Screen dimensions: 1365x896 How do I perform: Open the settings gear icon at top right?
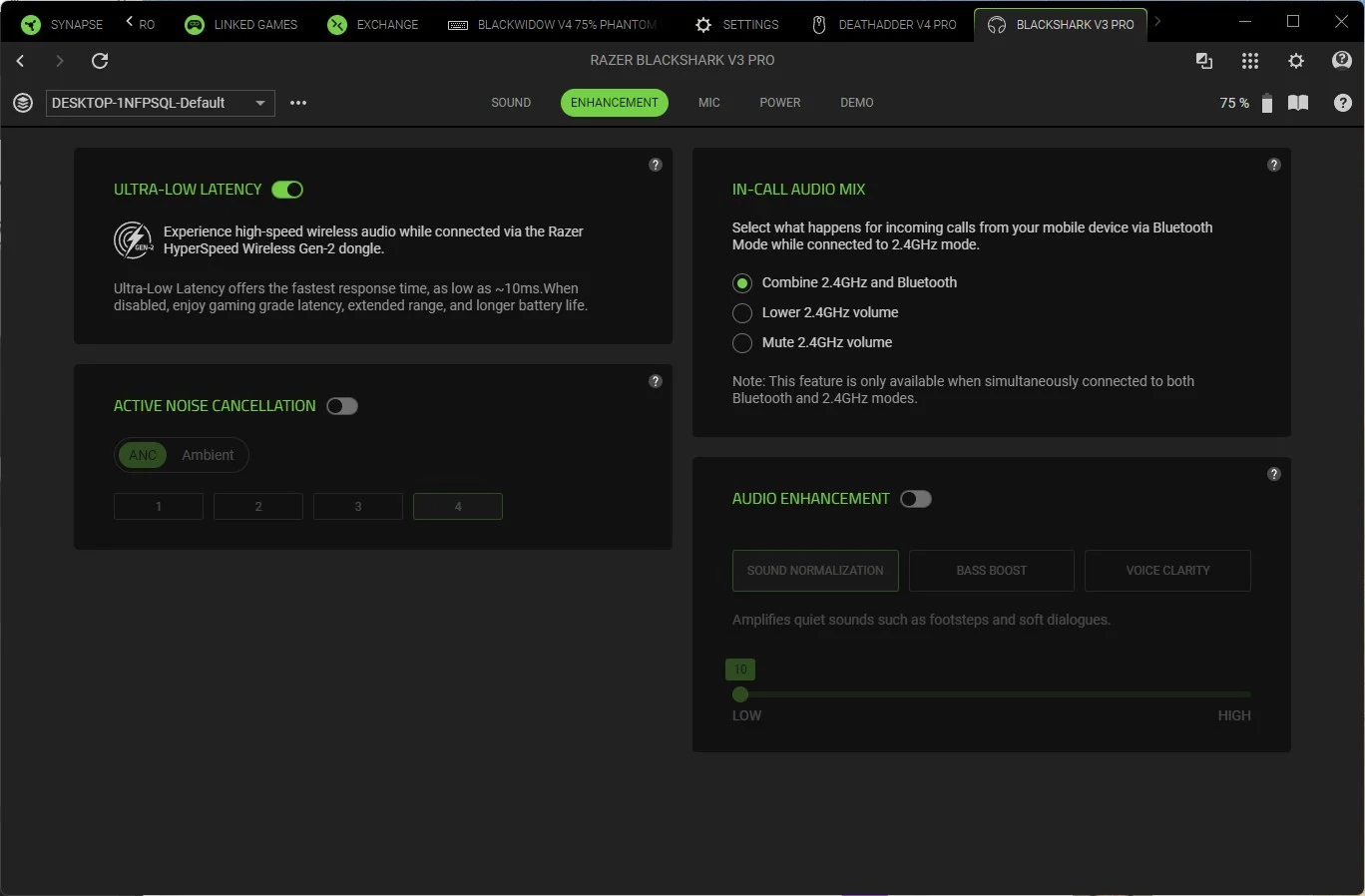click(1295, 61)
